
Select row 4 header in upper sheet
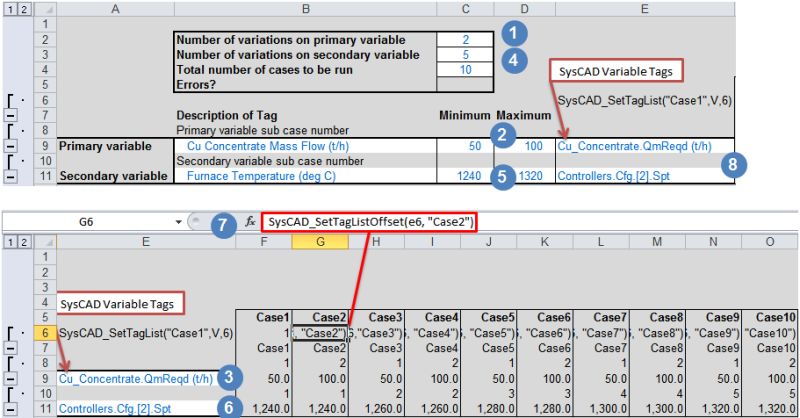(x=45, y=70)
